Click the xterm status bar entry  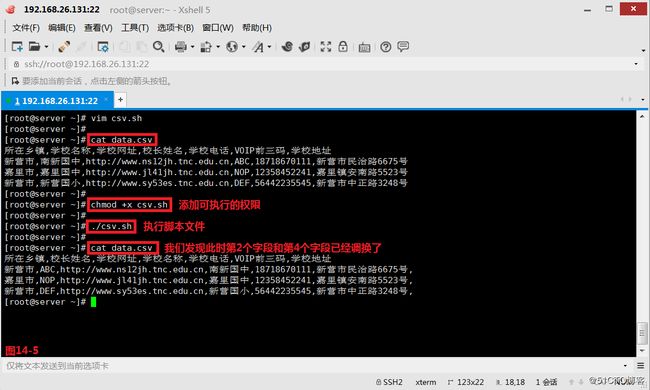coord(426,382)
